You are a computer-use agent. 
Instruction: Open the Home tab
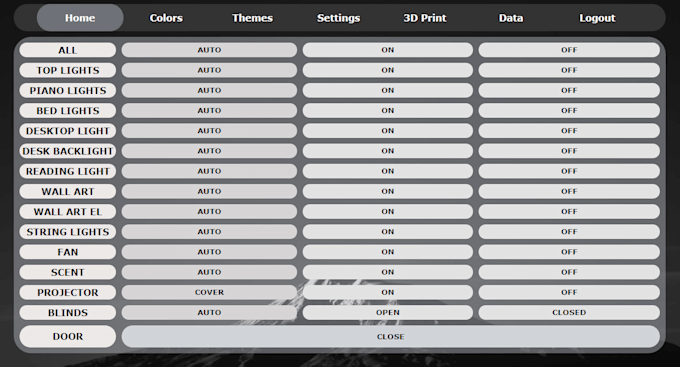pos(80,18)
